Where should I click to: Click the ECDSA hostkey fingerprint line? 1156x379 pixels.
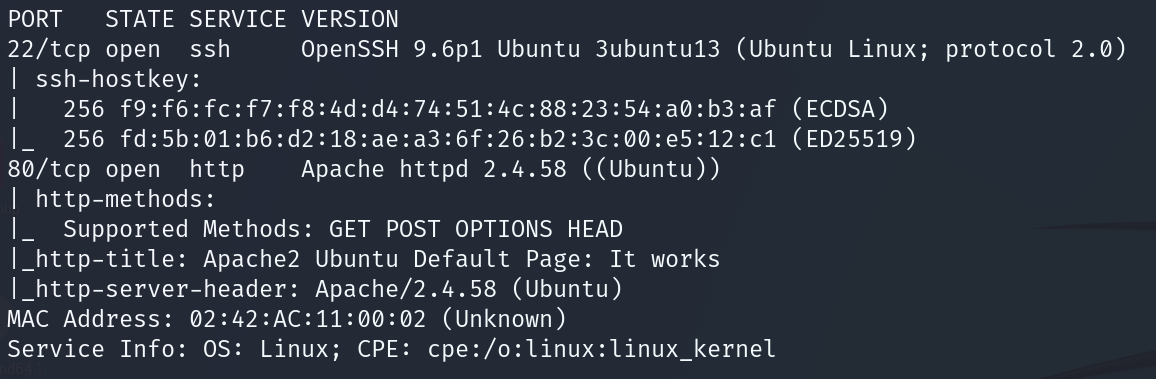pos(476,109)
